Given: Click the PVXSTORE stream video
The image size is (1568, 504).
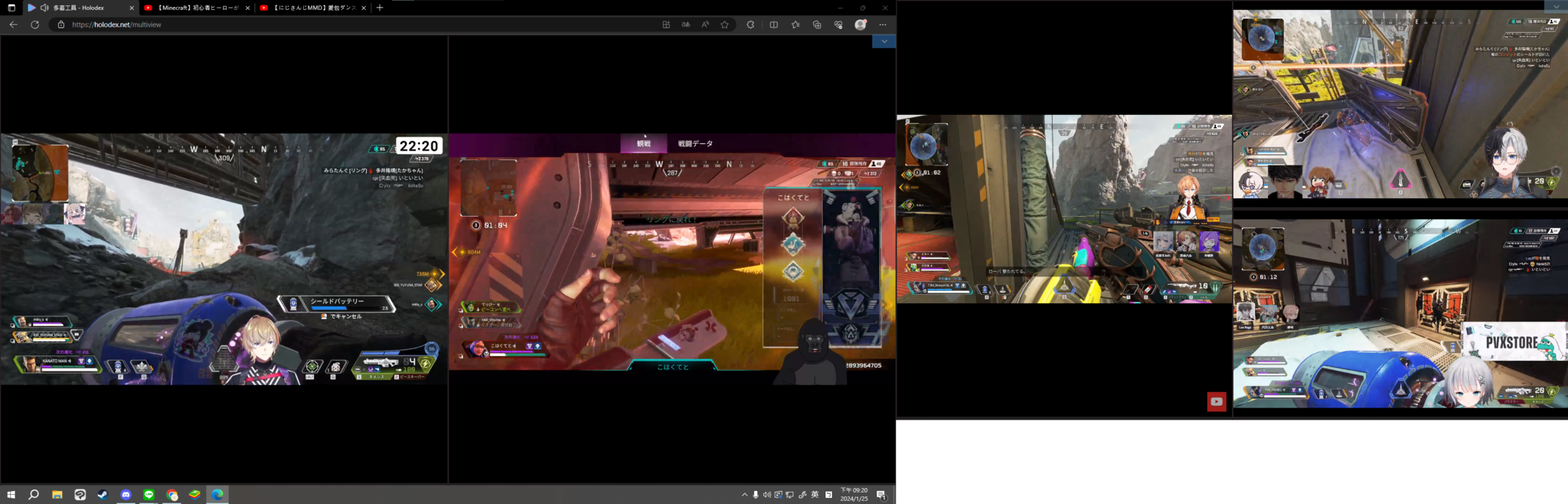Looking at the screenshot, I should pos(1400,314).
